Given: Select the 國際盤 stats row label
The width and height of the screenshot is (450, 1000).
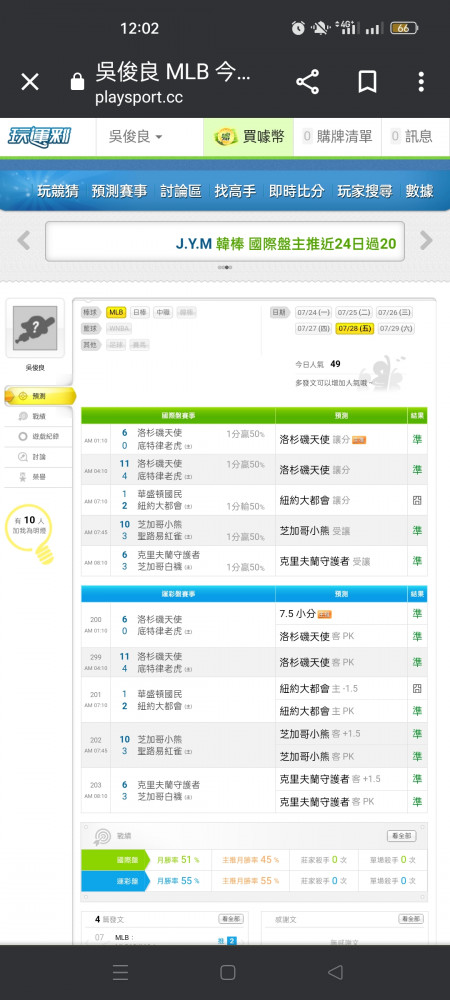Looking at the screenshot, I should (114, 860).
